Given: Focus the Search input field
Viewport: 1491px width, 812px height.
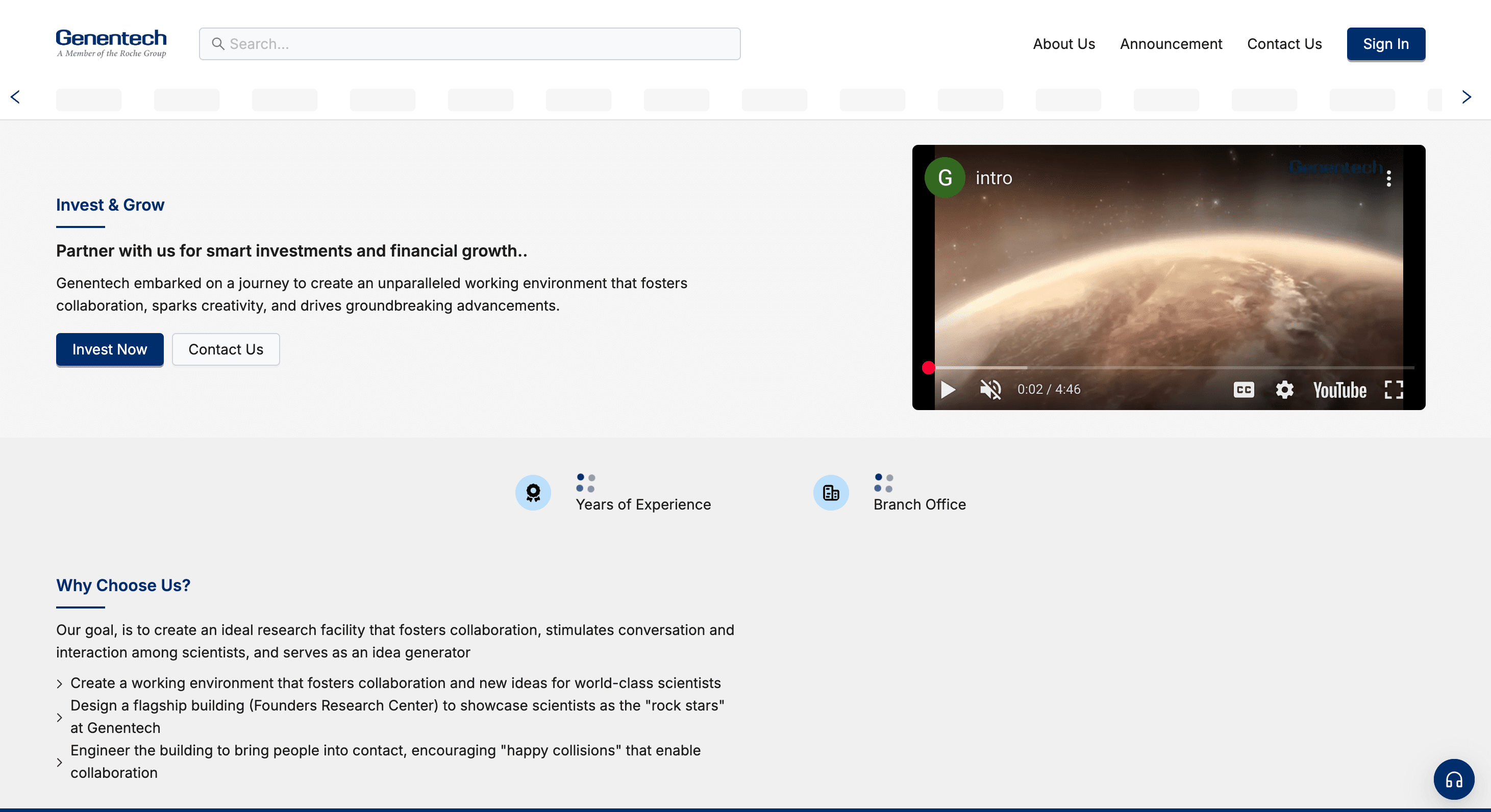Looking at the screenshot, I should click(469, 44).
